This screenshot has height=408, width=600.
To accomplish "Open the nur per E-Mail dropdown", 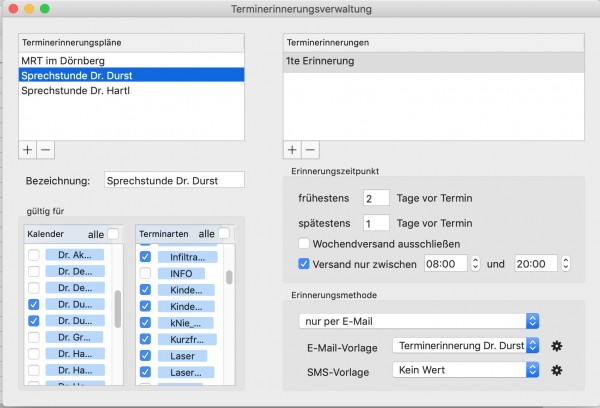I will point(419,321).
